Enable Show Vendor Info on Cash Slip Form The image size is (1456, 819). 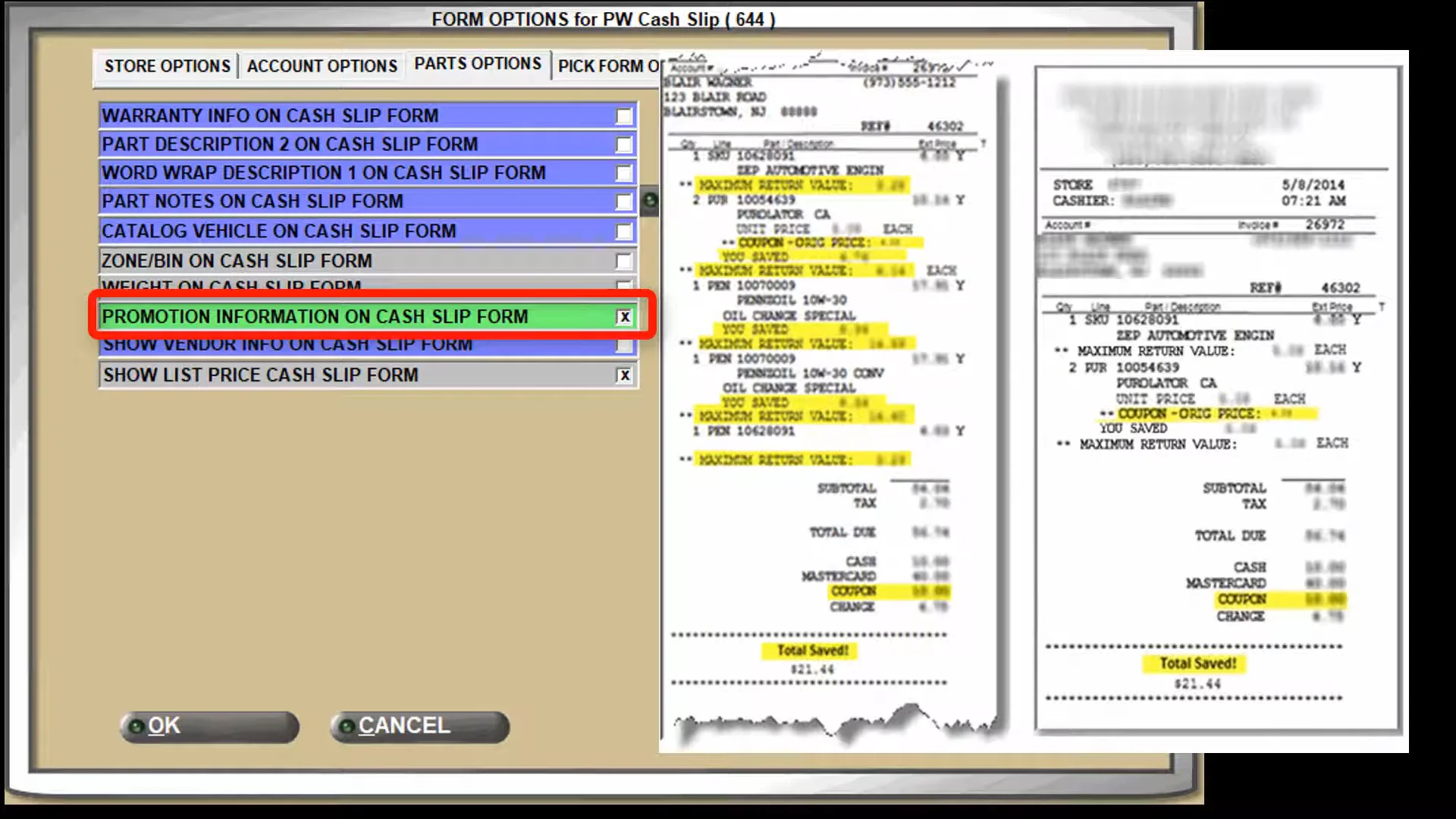[624, 345]
